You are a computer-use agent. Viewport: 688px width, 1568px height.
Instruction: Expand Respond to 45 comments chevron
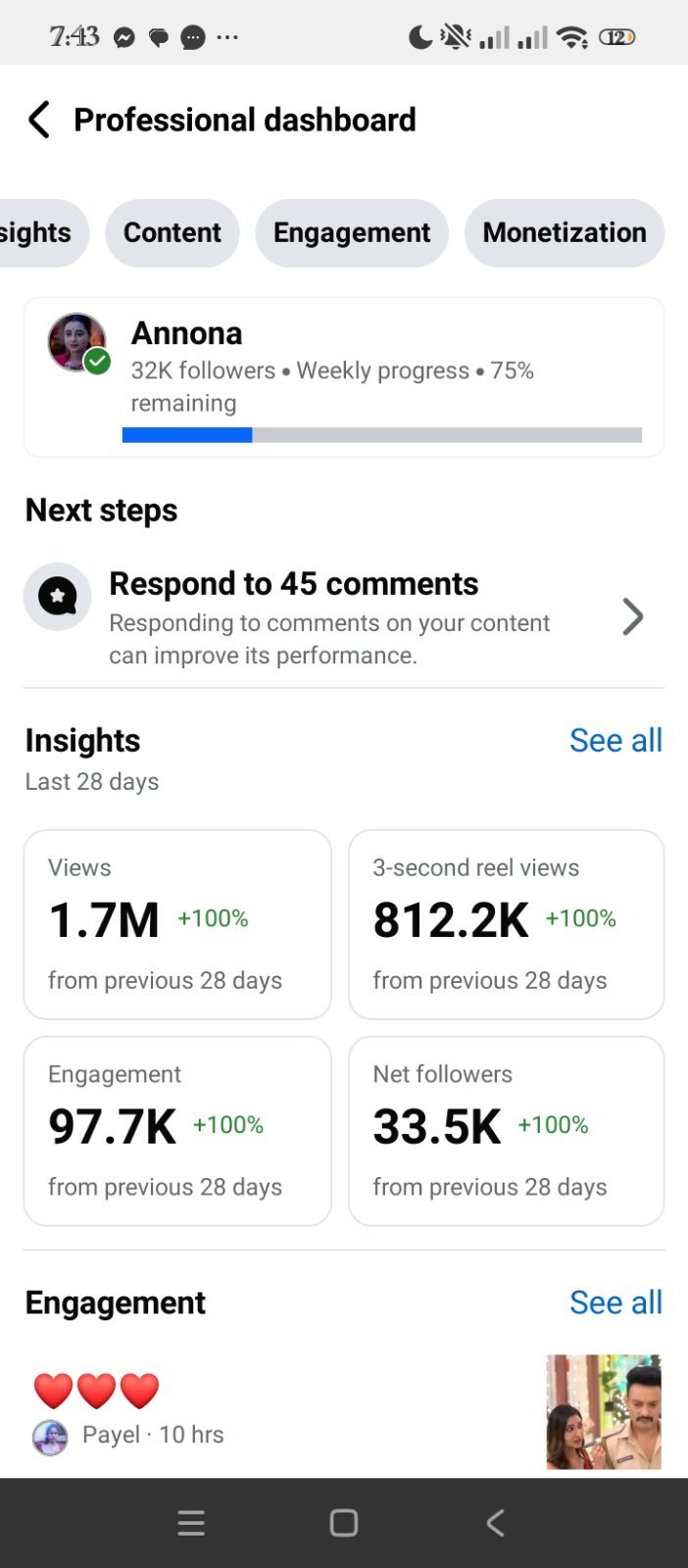pyautogui.click(x=633, y=616)
